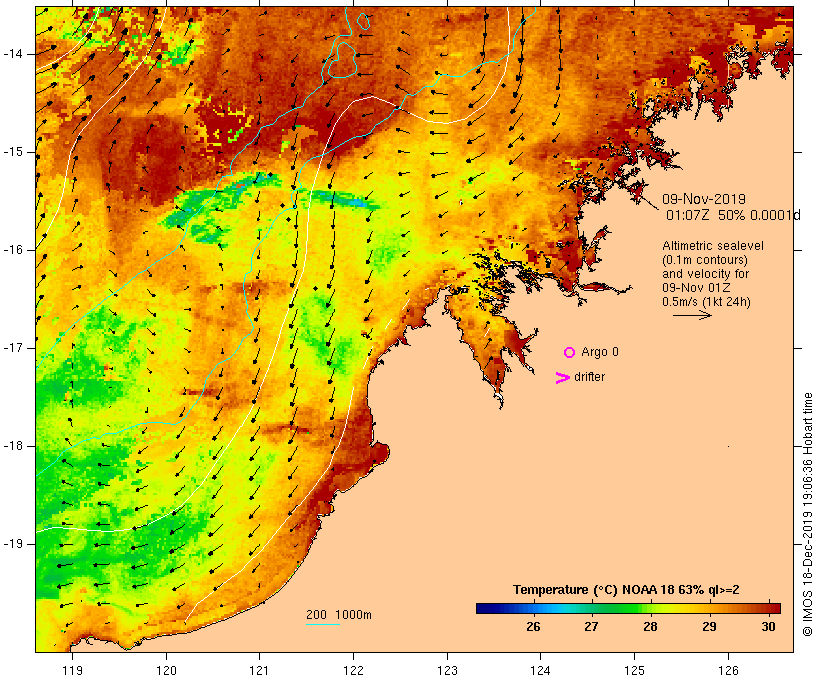Screen dimensions: 820x680
Task: Click the longitude axis label 126
Action: point(728,670)
